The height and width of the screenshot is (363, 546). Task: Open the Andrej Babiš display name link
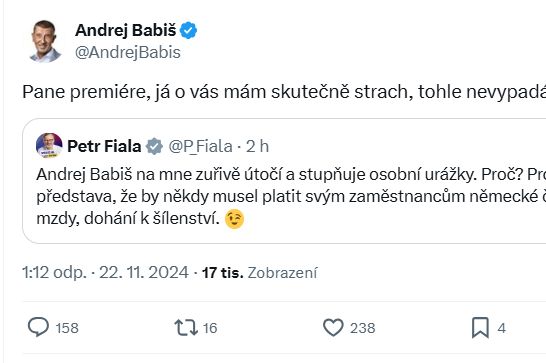(x=126, y=30)
